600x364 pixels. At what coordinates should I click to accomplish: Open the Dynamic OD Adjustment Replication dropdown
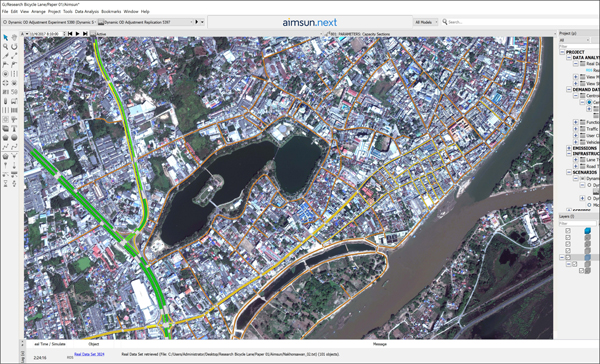click(145, 22)
